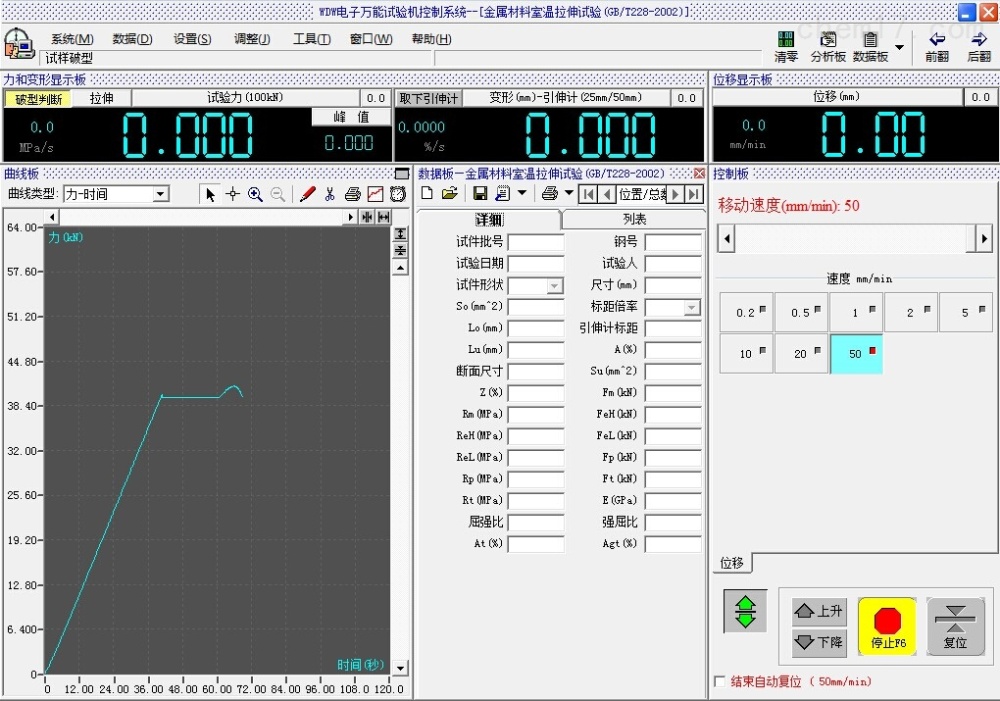Switch to the 列表 list tab

pyautogui.click(x=634, y=219)
